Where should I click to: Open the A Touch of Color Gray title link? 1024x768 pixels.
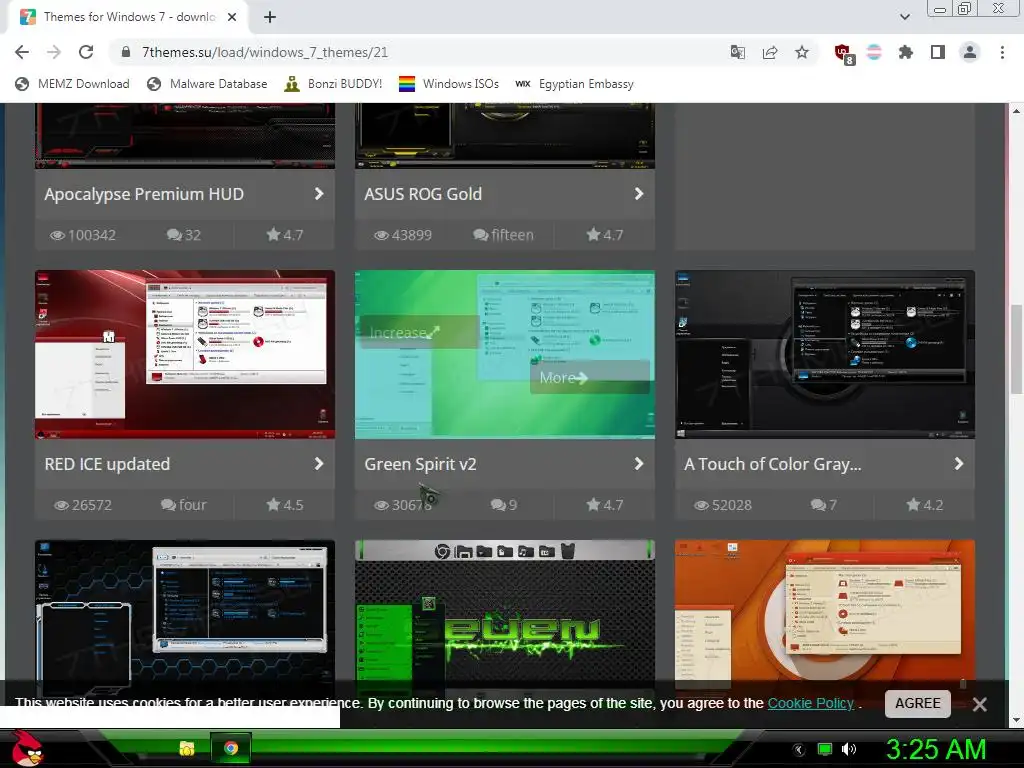pyautogui.click(x=773, y=464)
